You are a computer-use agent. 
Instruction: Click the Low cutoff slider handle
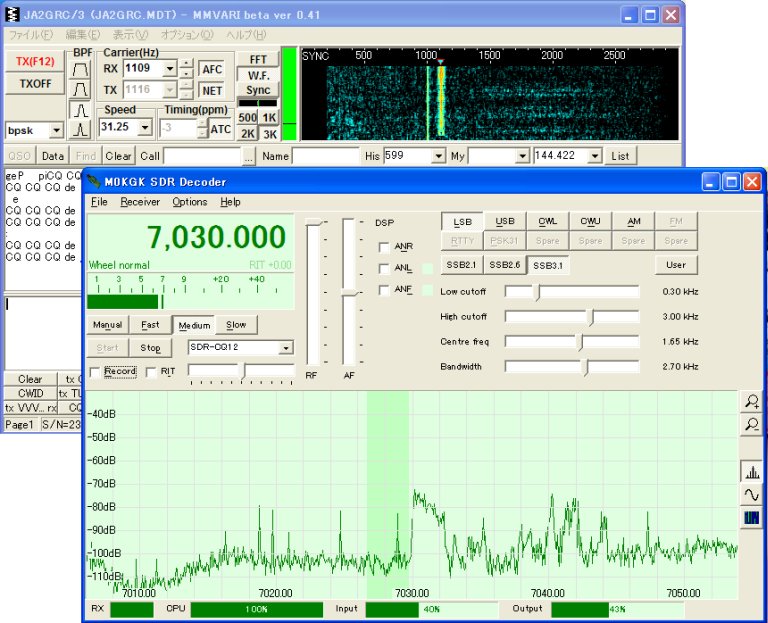click(x=537, y=292)
